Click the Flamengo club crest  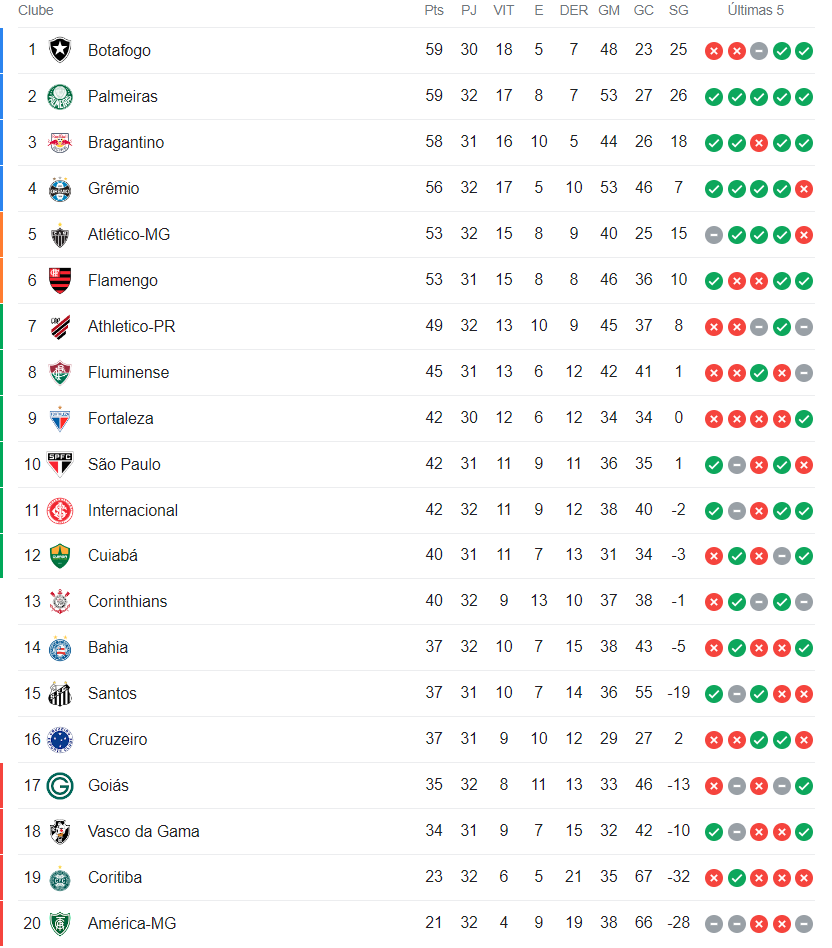pyautogui.click(x=60, y=280)
